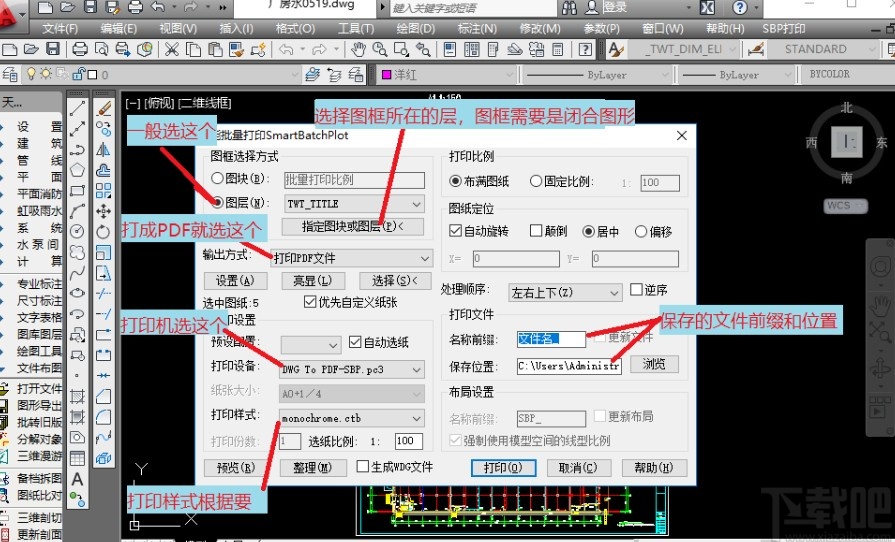Image resolution: width=895 pixels, height=542 pixels.
Task: Select the Circle draw tool
Action: pos(78,232)
